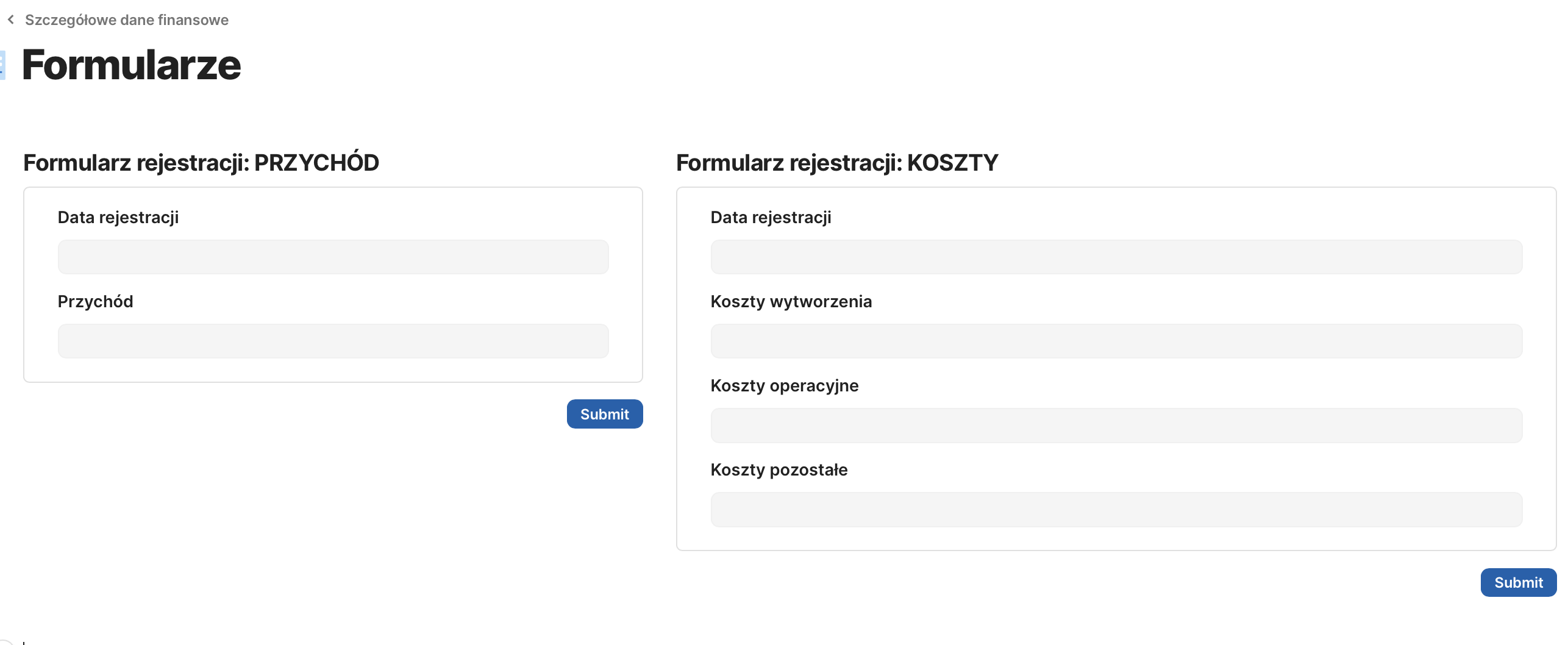
Task: Click the Koszty wytworzenia label
Action: point(791,302)
